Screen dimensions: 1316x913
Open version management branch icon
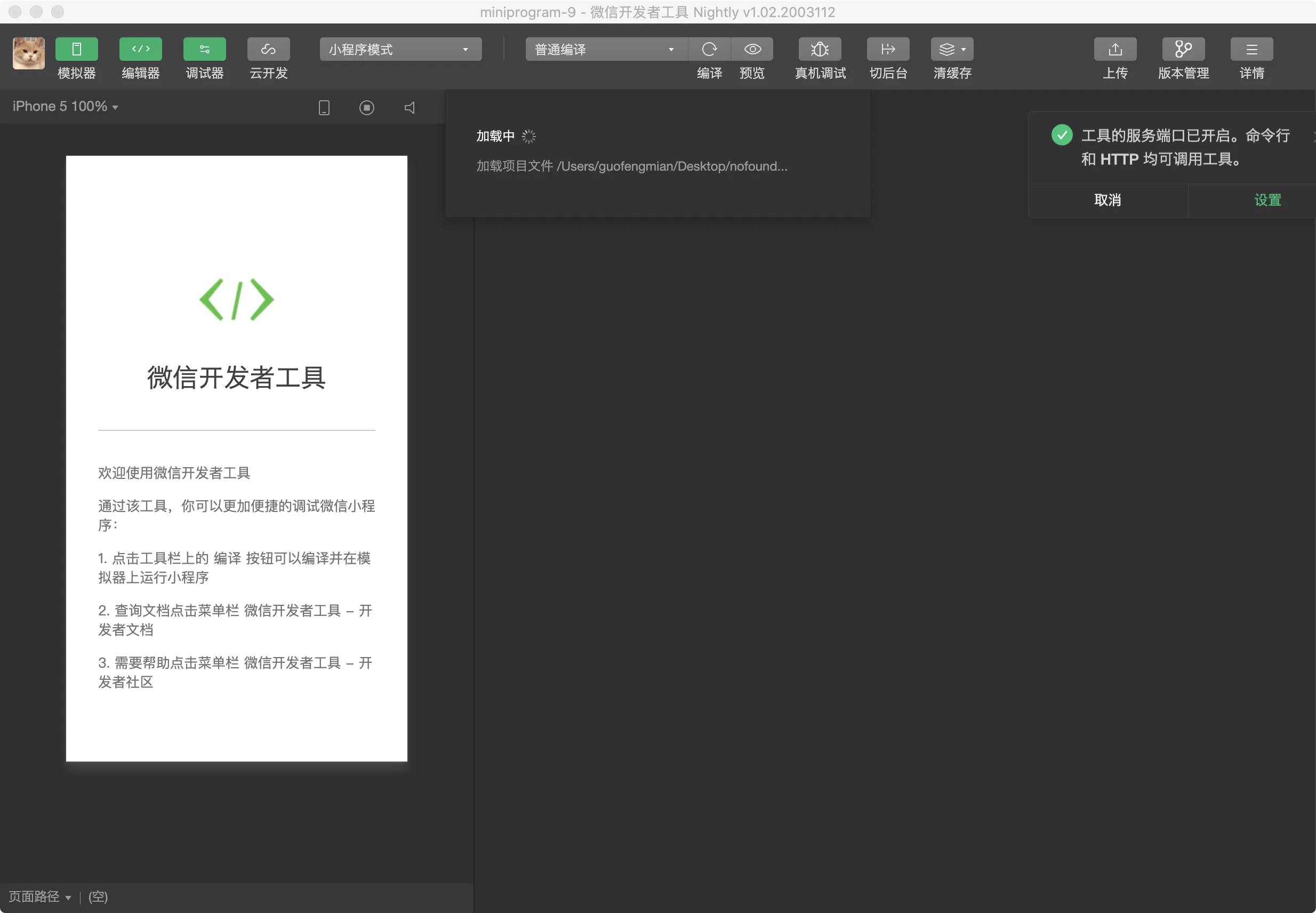pyautogui.click(x=1183, y=49)
